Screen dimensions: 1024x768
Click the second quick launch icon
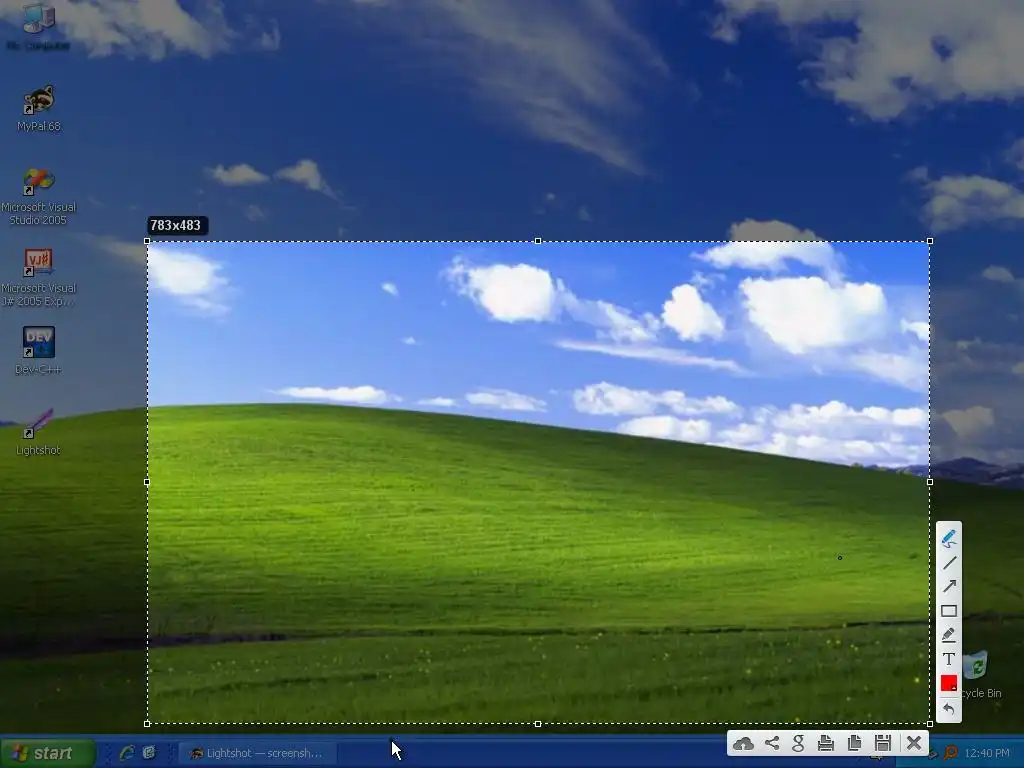pos(150,753)
